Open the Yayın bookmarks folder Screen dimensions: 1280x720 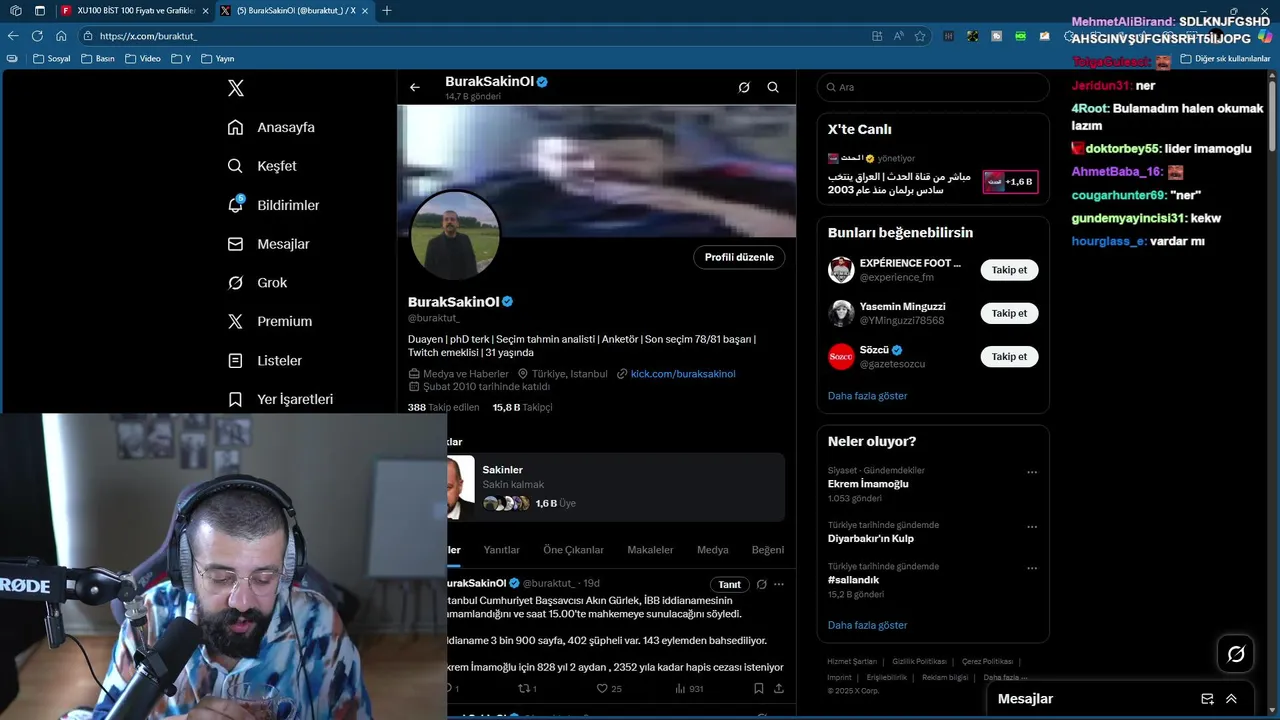218,59
